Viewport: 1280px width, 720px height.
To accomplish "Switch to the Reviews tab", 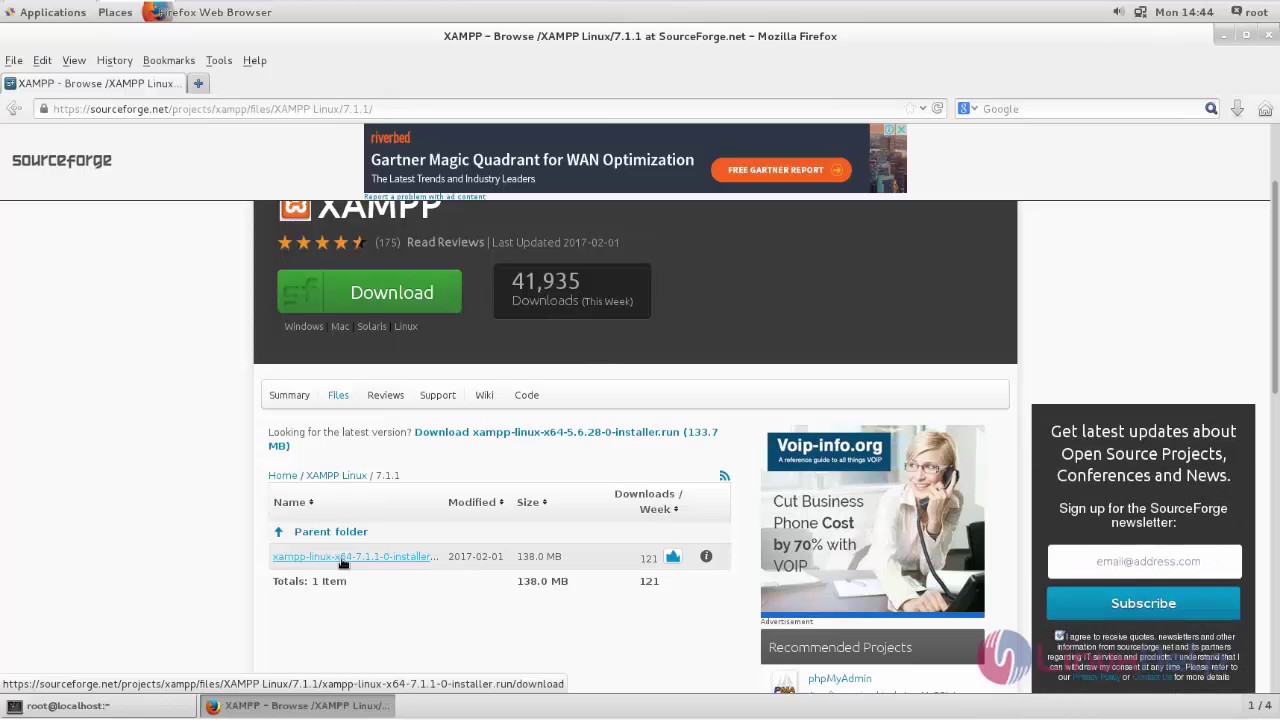I will click(x=385, y=395).
